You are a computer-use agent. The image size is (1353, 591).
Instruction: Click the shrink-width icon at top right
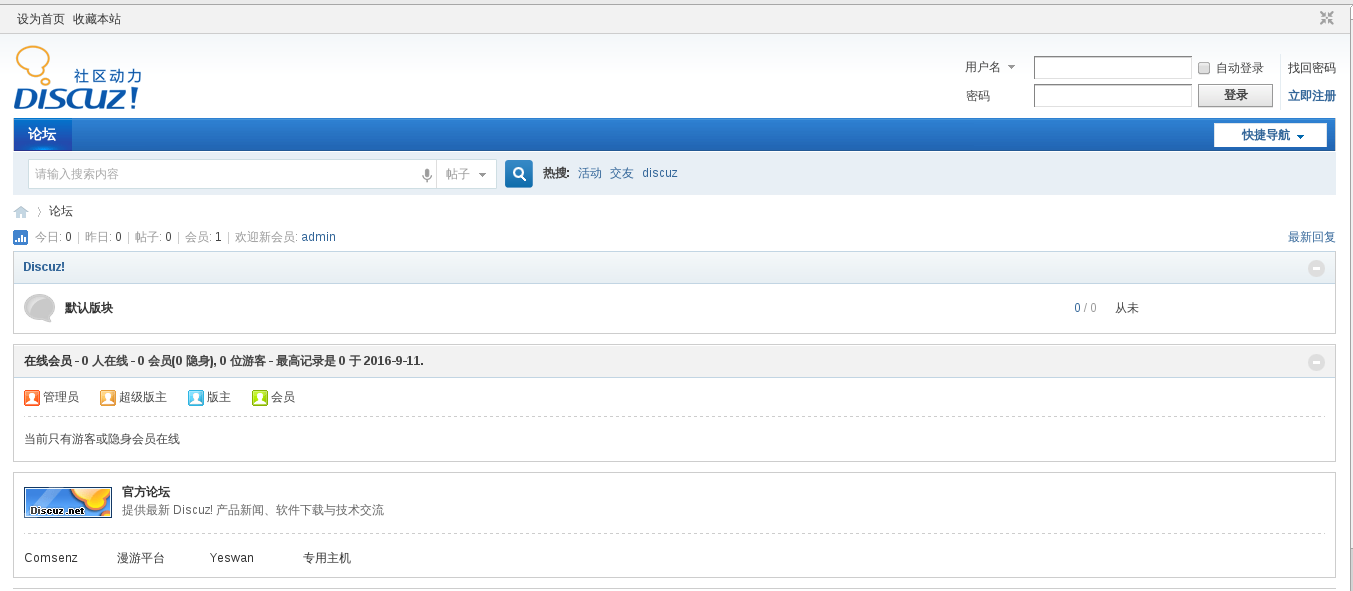coord(1327,18)
